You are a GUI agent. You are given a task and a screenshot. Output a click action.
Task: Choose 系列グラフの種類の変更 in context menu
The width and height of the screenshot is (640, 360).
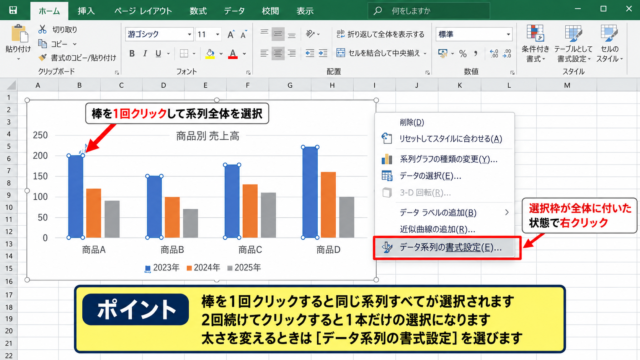point(444,159)
